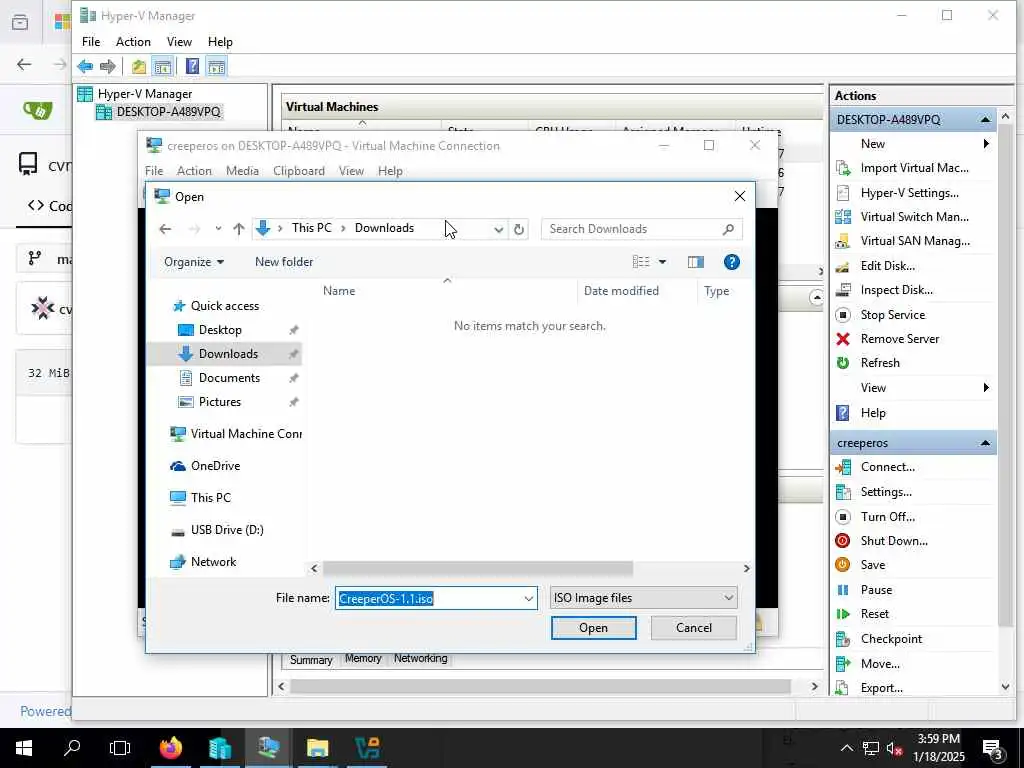Click the up-one-level folder icon in Hyper-V toolbar
Viewport: 1024px width, 768px height.
pos(139,66)
